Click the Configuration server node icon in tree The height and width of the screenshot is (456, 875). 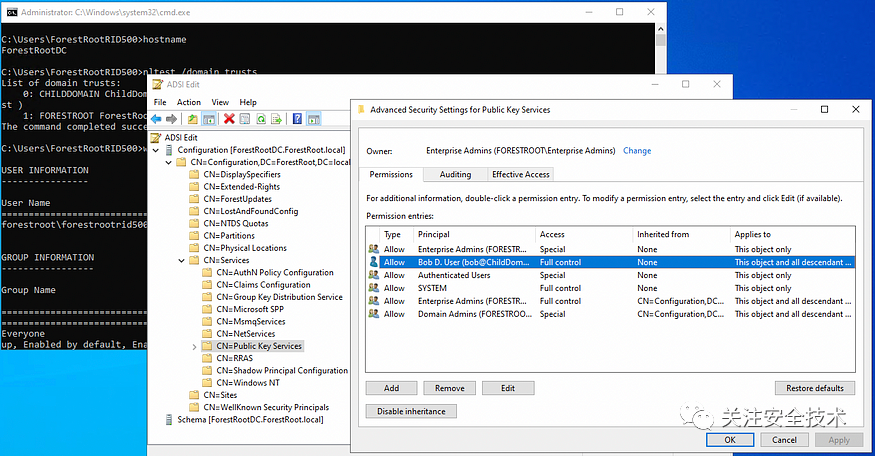click(169, 150)
